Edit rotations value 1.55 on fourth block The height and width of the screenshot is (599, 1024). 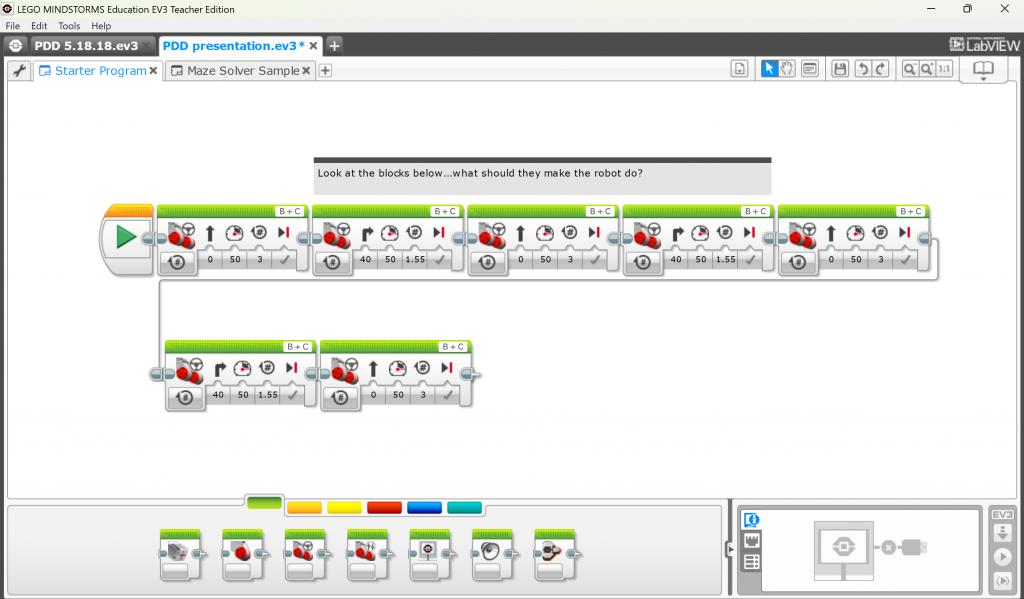coord(726,259)
